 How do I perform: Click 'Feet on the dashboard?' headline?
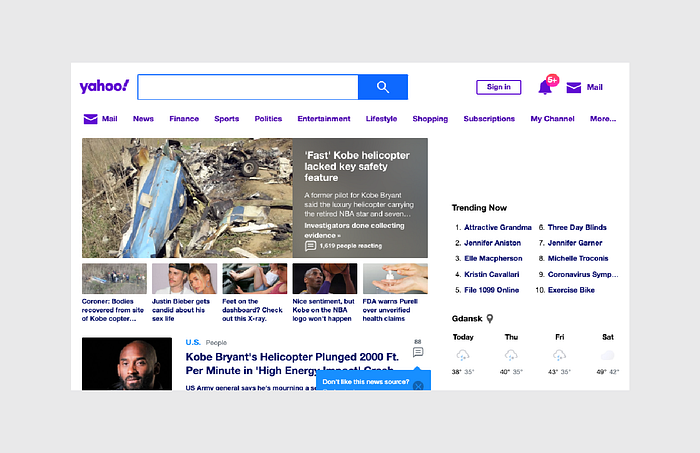pyautogui.click(x=253, y=310)
